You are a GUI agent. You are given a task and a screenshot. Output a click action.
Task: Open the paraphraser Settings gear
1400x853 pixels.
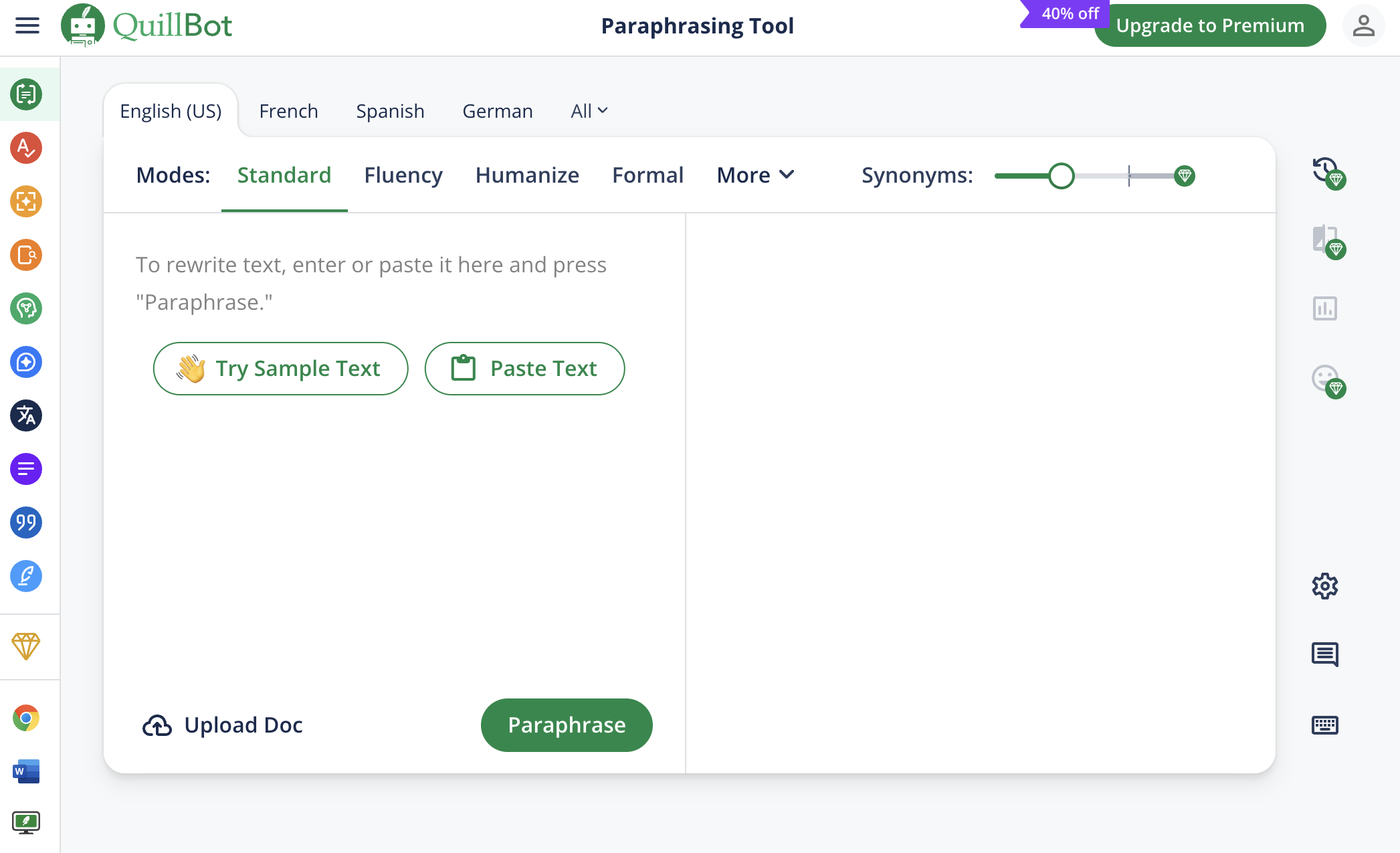pos(1324,585)
